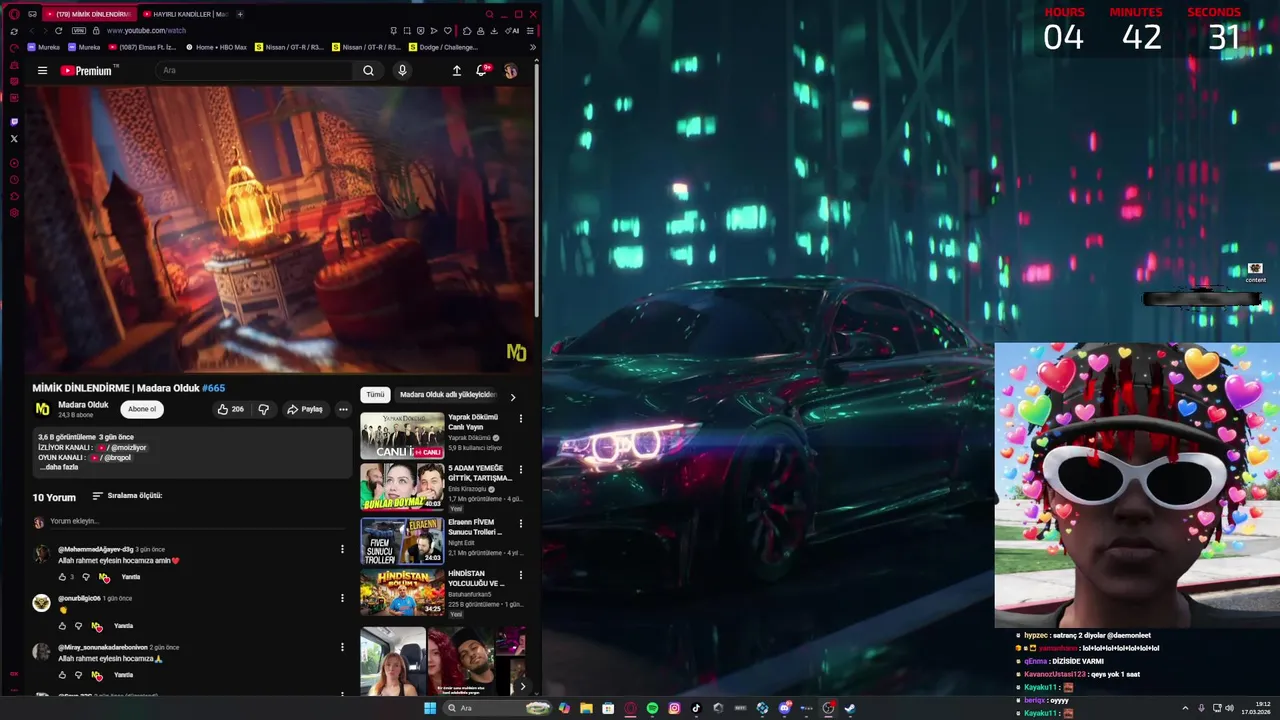Click the YouTube search magnifier button
Viewport: 1280px width, 720px height.
(x=368, y=71)
